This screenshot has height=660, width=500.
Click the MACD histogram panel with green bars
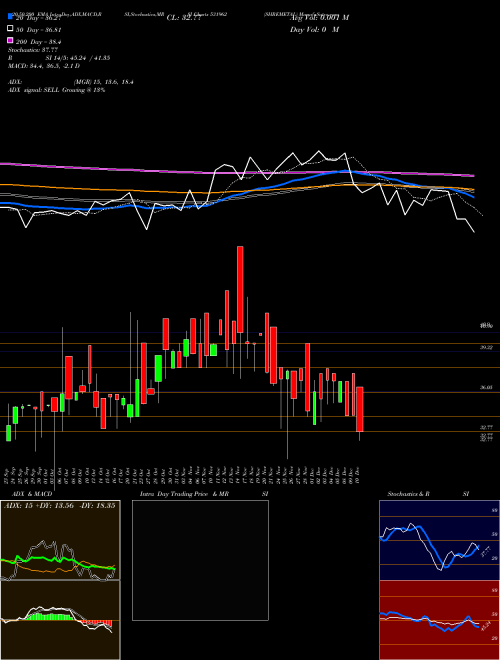(x=60, y=620)
